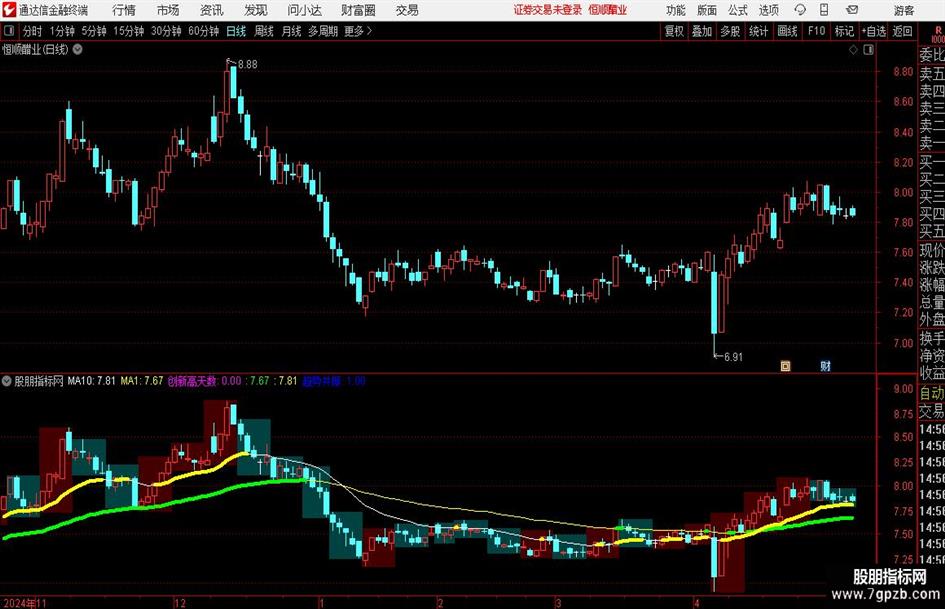The image size is (945, 609).
Task: Open the 版面 menu
Action: [706, 10]
